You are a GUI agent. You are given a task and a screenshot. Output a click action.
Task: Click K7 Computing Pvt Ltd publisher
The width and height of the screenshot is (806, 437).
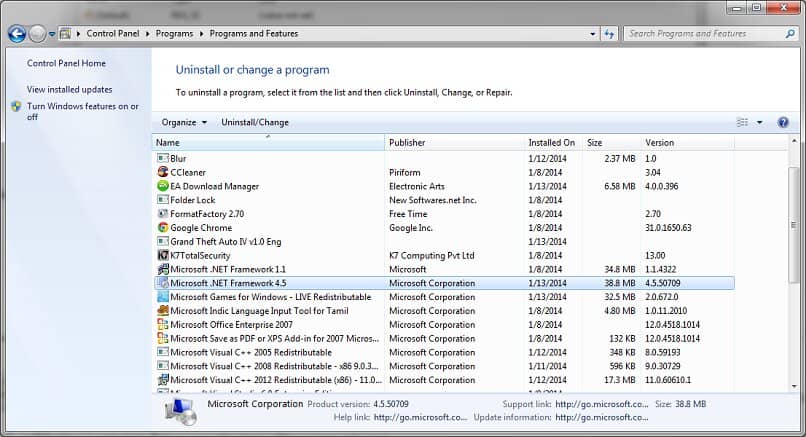click(x=432, y=256)
